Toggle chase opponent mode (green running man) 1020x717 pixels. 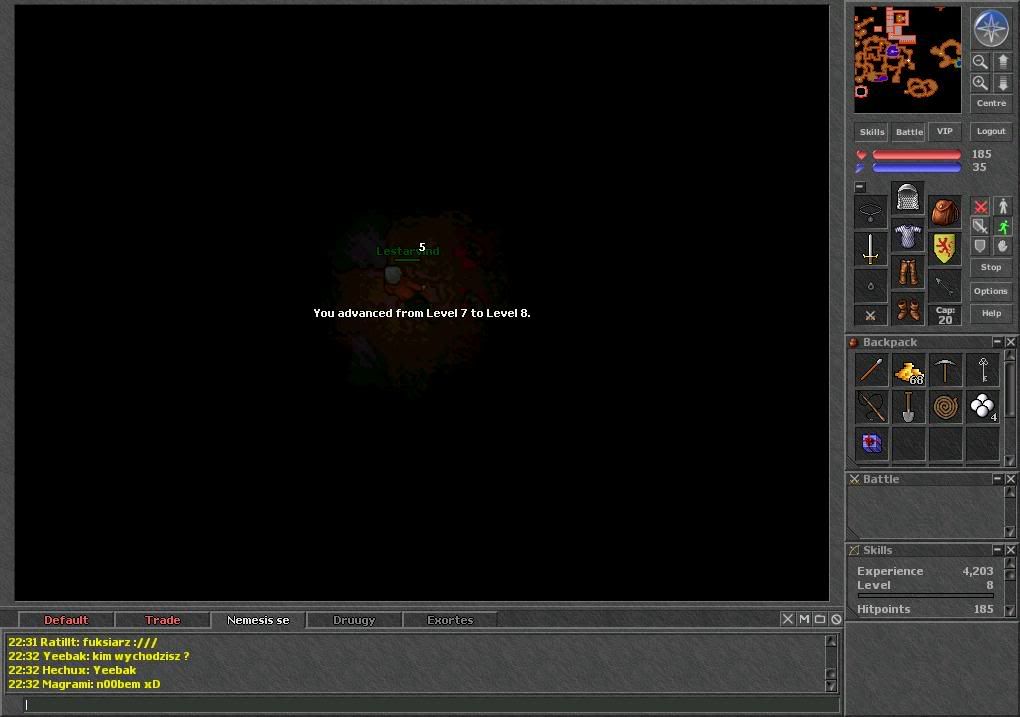point(1002,226)
